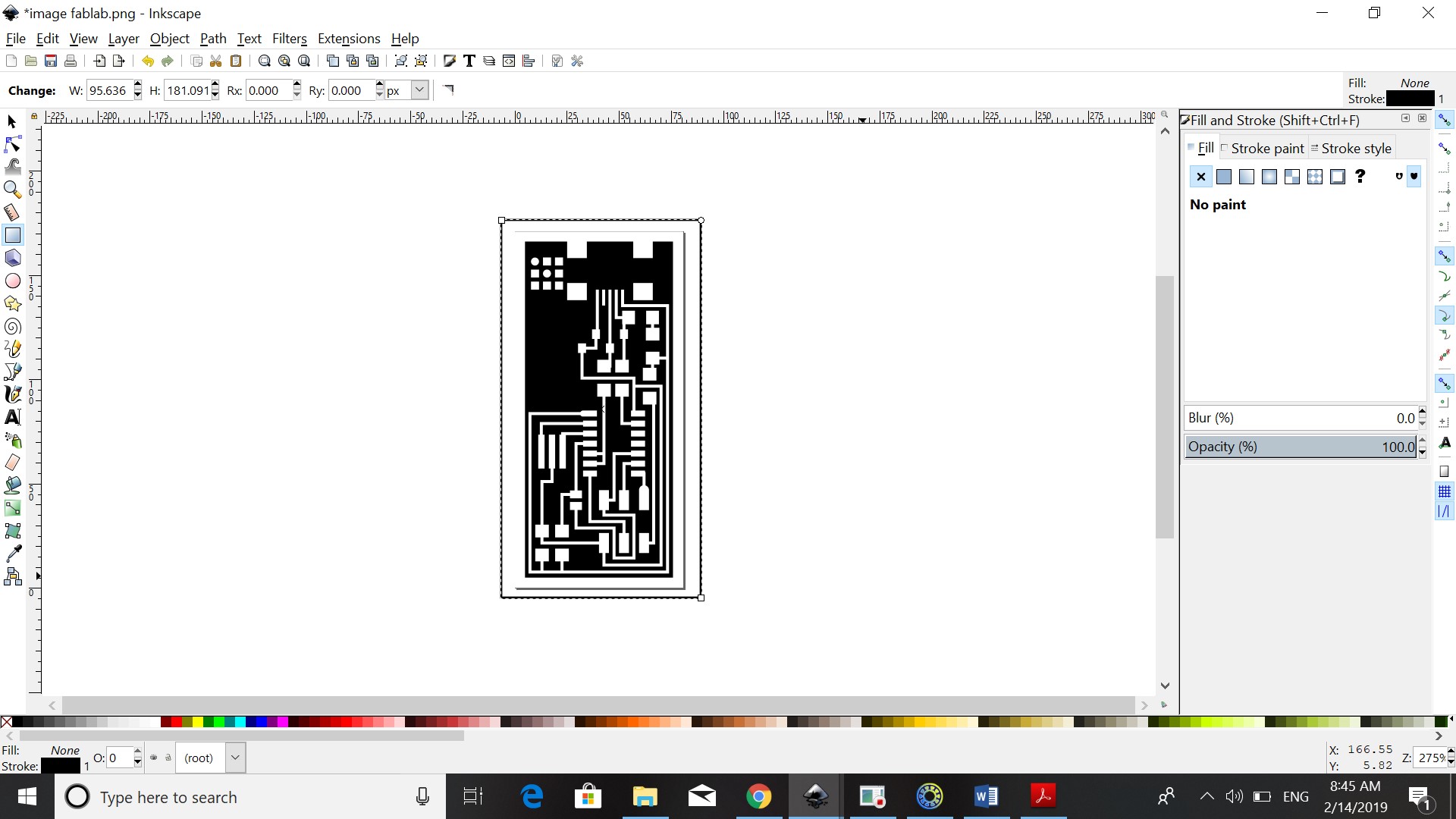The height and width of the screenshot is (819, 1456).
Task: Select the Text tool in toolbox
Action: click(x=13, y=417)
